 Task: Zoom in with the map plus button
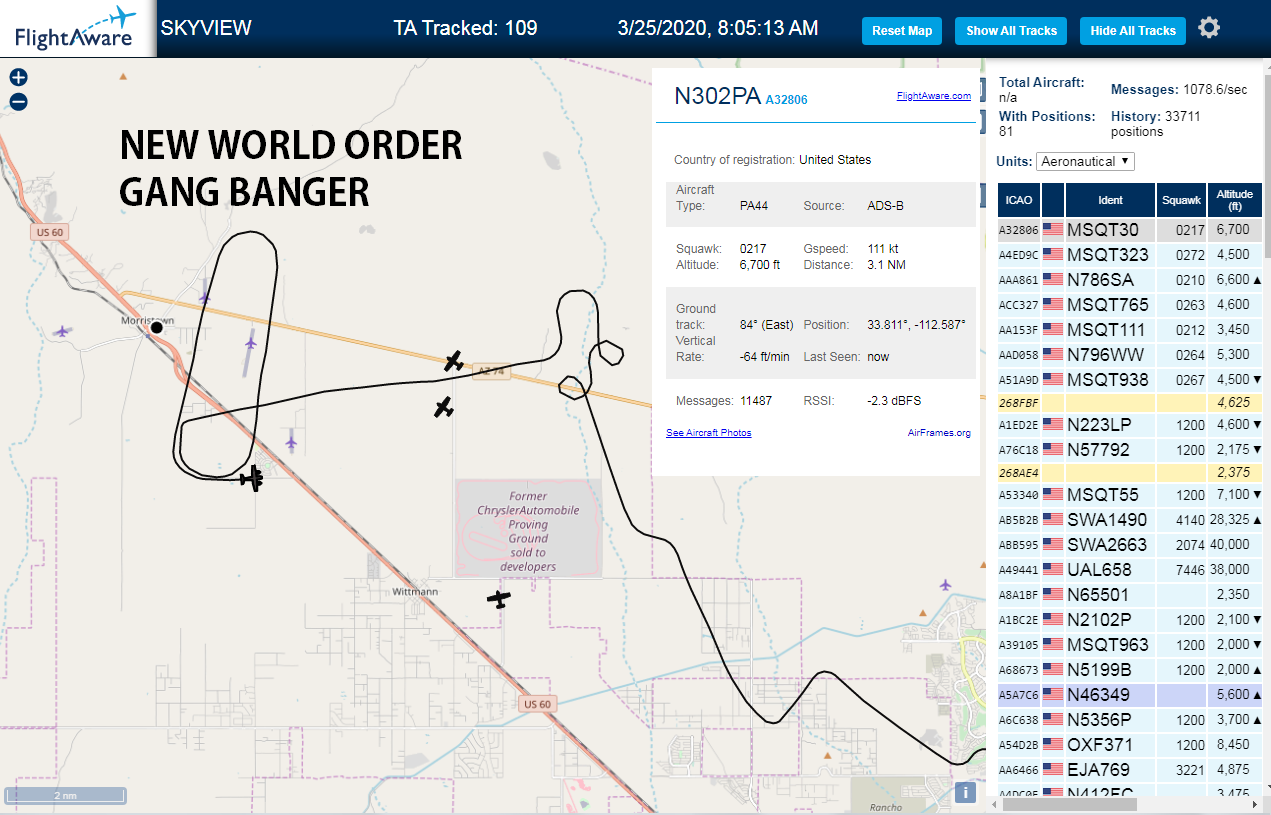tap(18, 77)
